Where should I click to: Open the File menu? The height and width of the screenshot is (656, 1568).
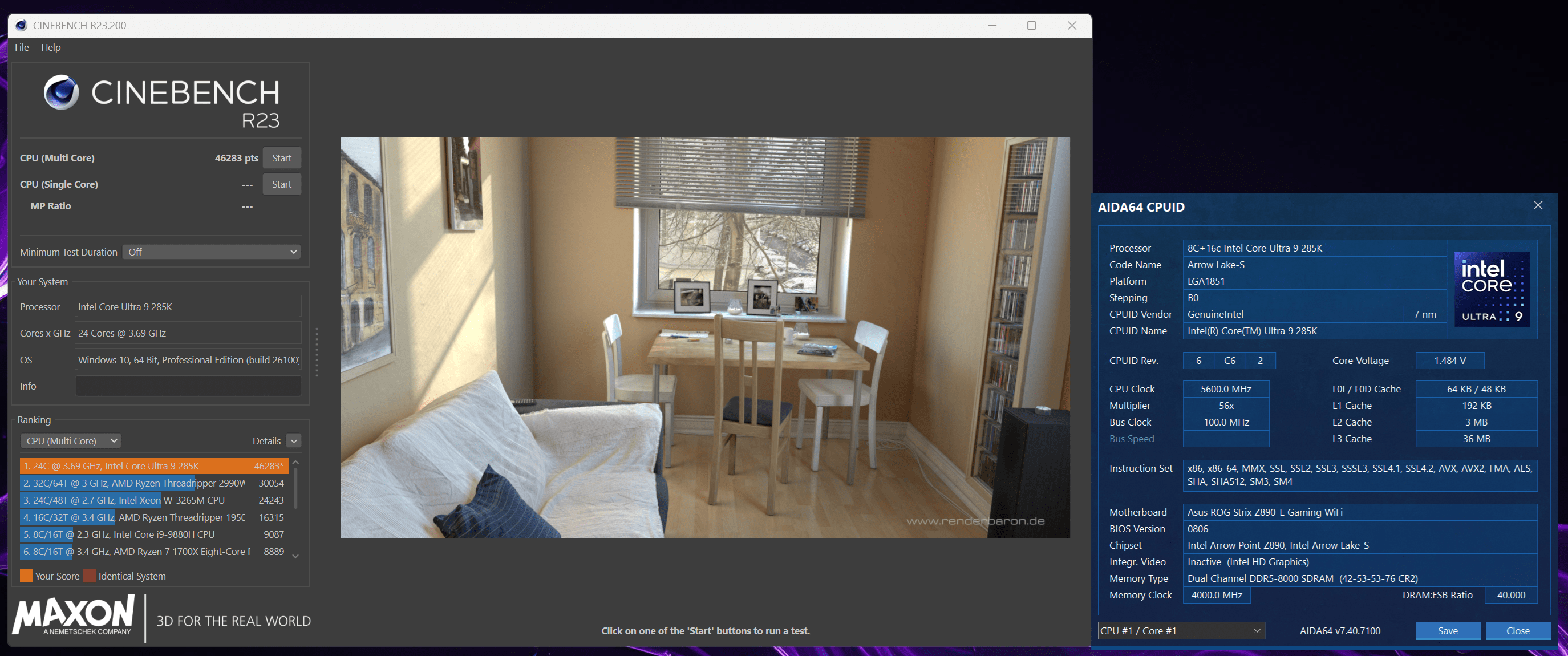[22, 47]
